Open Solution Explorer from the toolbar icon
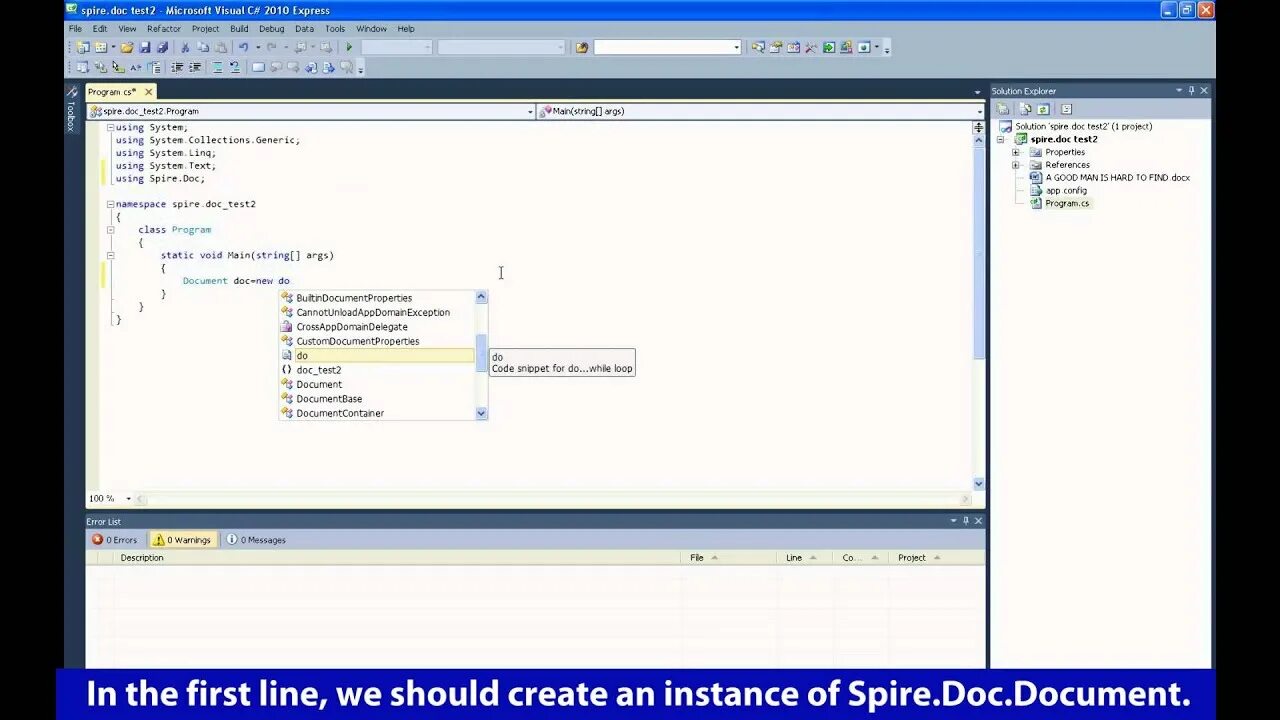The height and width of the screenshot is (720, 1280). (x=758, y=47)
